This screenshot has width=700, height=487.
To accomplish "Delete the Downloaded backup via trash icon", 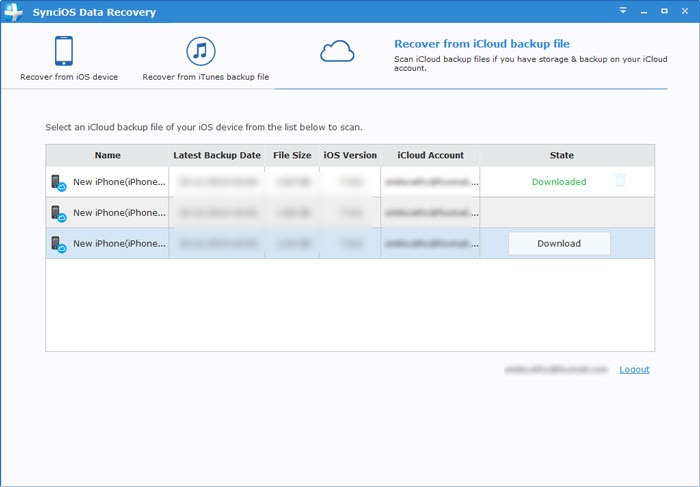I will click(x=620, y=180).
